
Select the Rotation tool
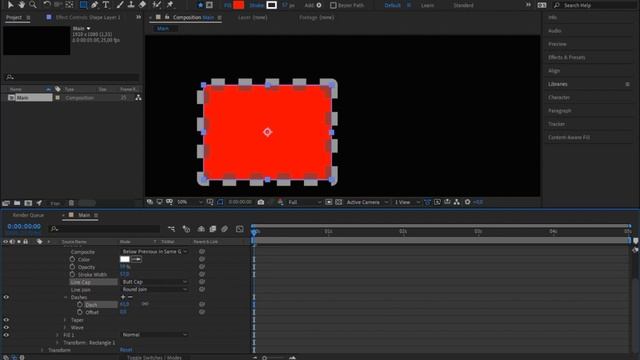click(47, 5)
